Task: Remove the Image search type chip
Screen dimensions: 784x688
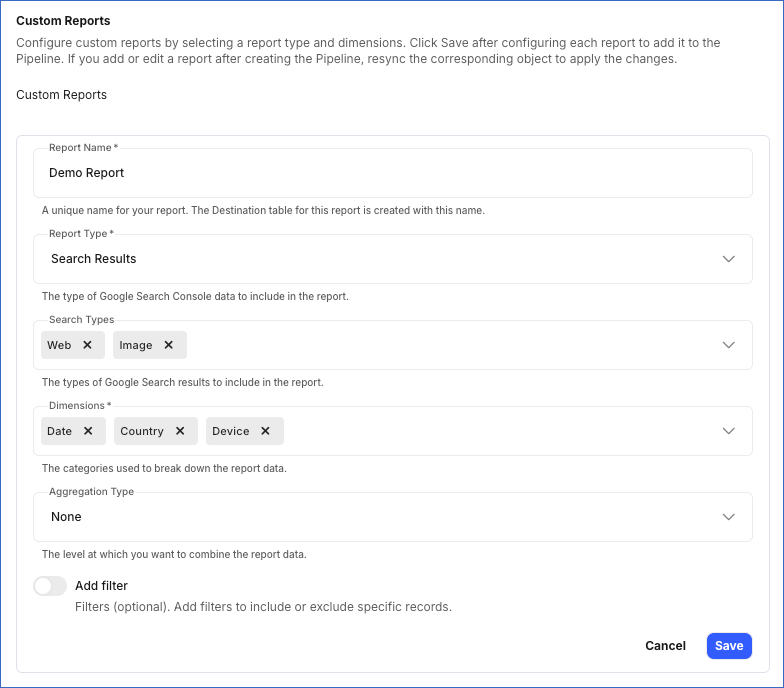Action: coord(168,345)
